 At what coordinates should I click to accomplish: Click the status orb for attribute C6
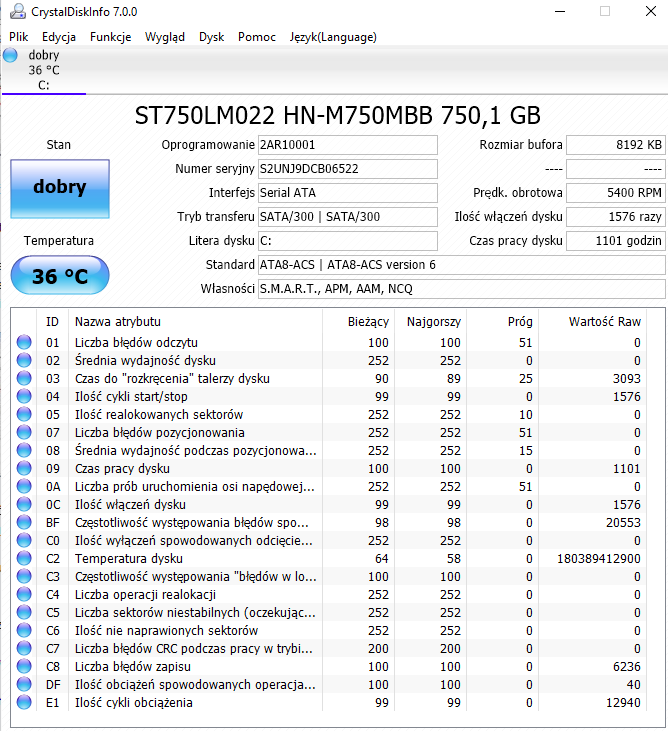point(24,630)
